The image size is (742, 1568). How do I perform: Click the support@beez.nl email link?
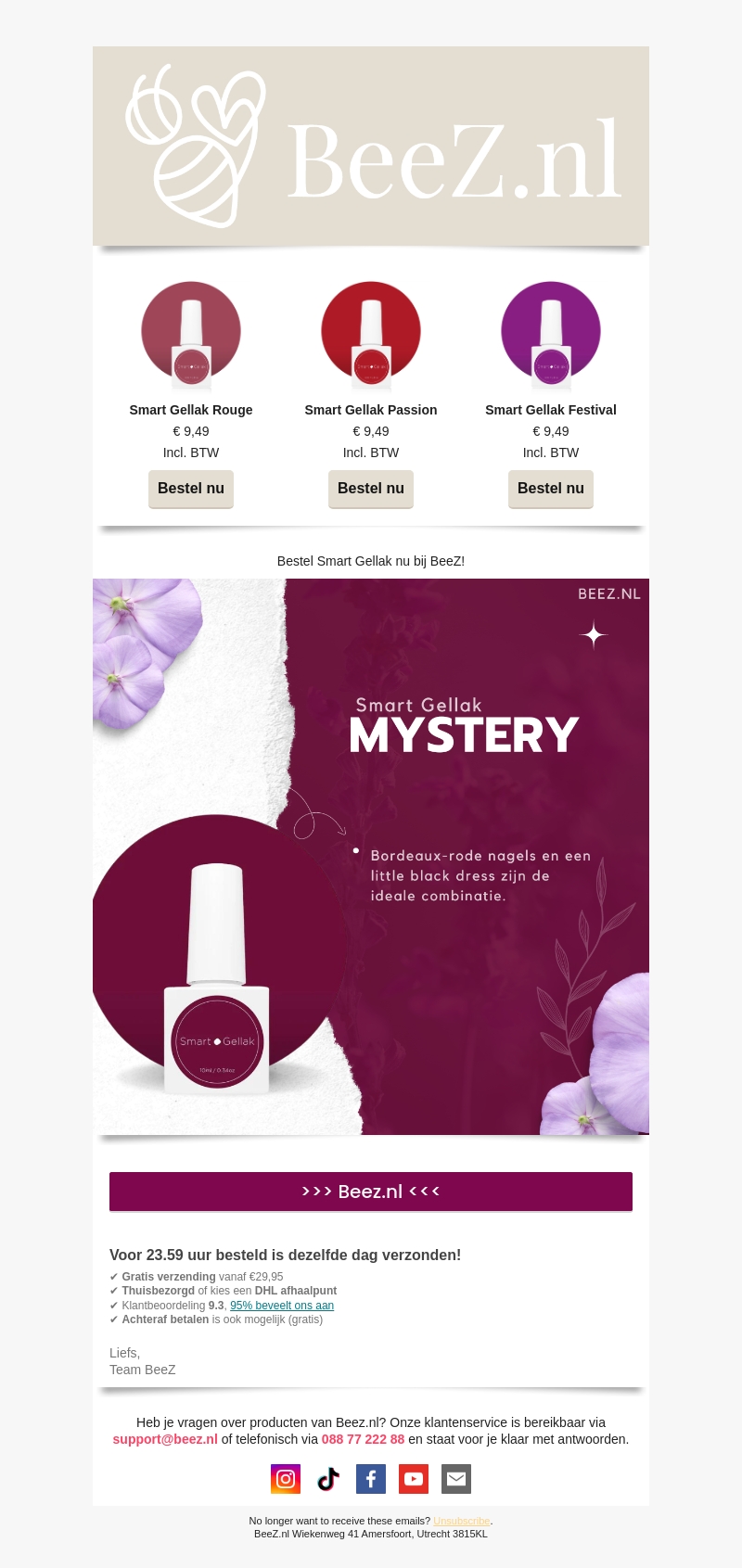[165, 1439]
